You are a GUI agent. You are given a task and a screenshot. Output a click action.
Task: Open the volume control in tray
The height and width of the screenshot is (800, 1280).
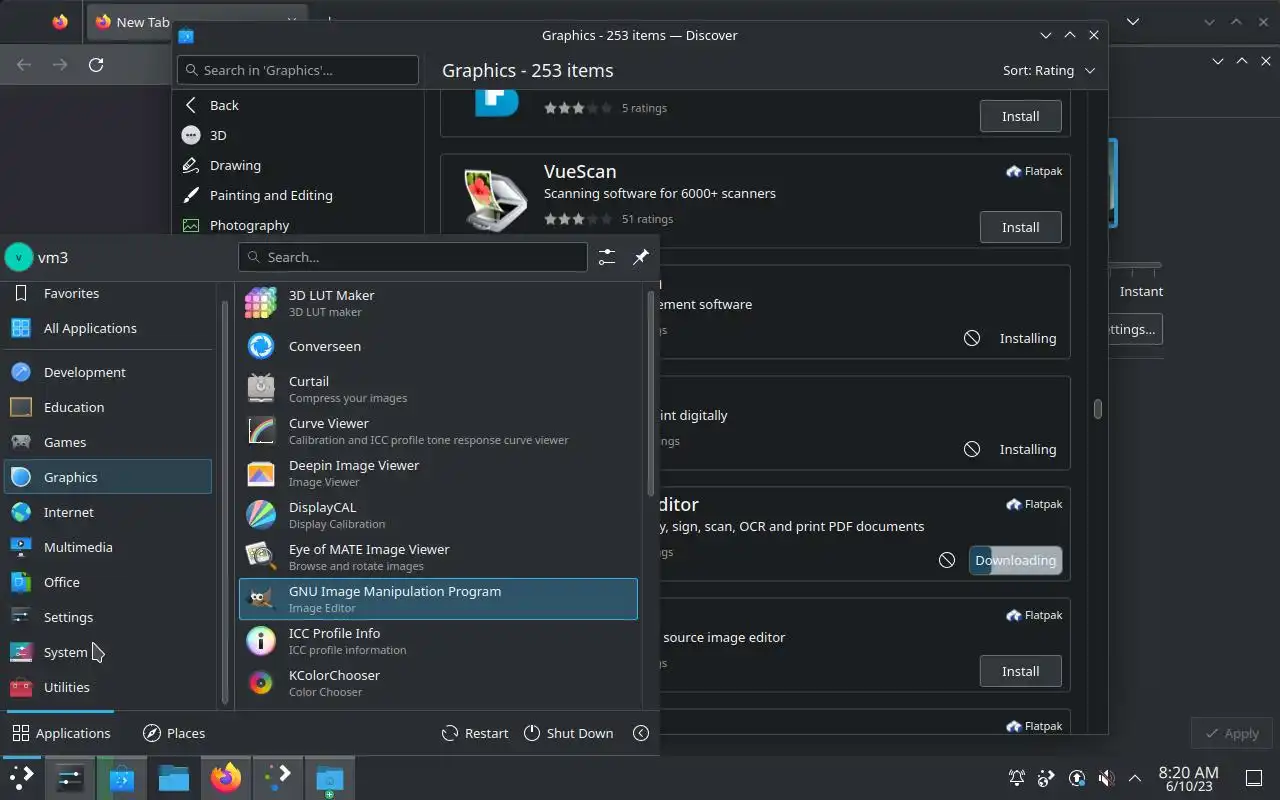point(1106,777)
